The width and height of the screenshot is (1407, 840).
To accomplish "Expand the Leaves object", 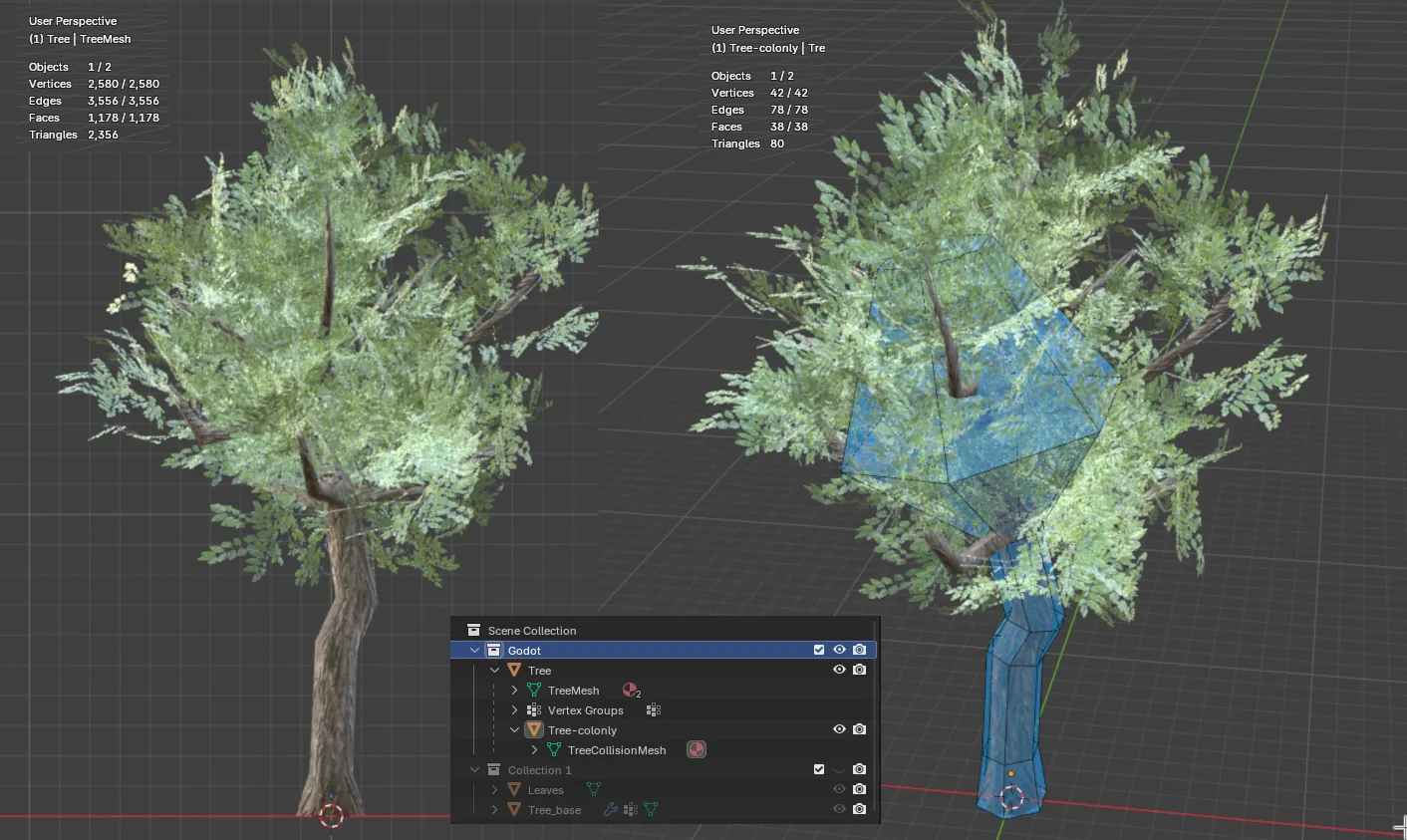I will [494, 789].
